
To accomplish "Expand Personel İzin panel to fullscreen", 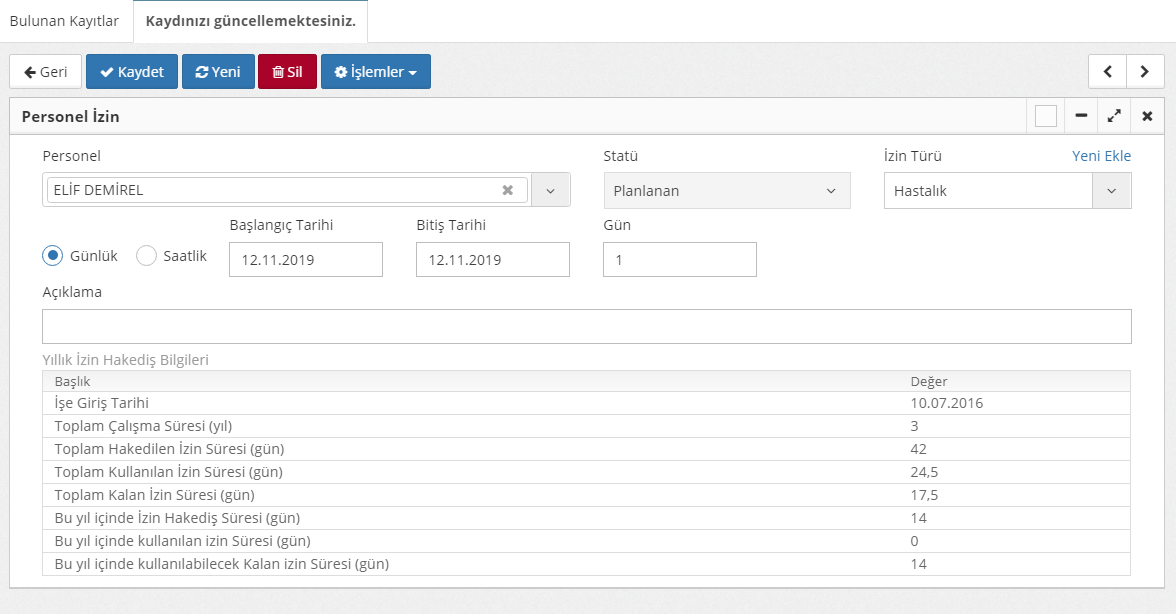I will (1113, 117).
